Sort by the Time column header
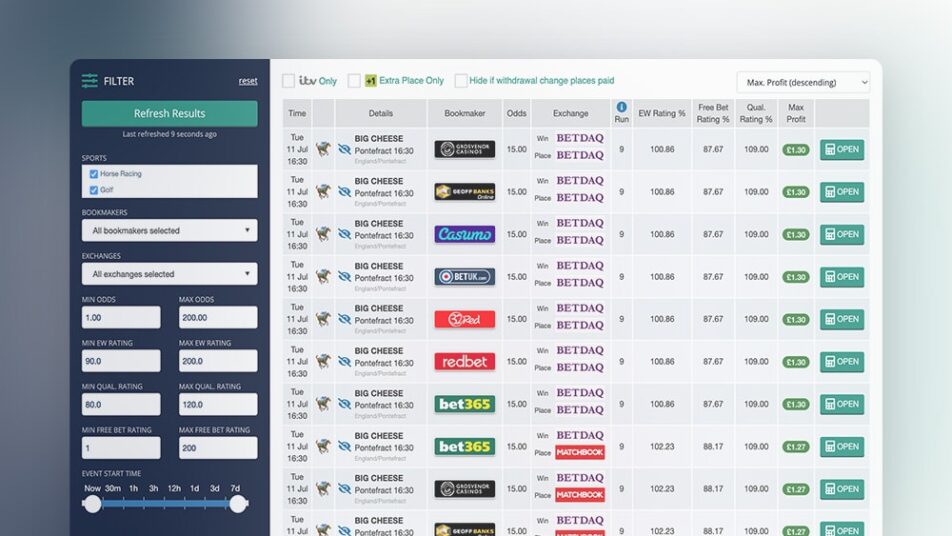Screen dimensions: 952x536 (297, 114)
